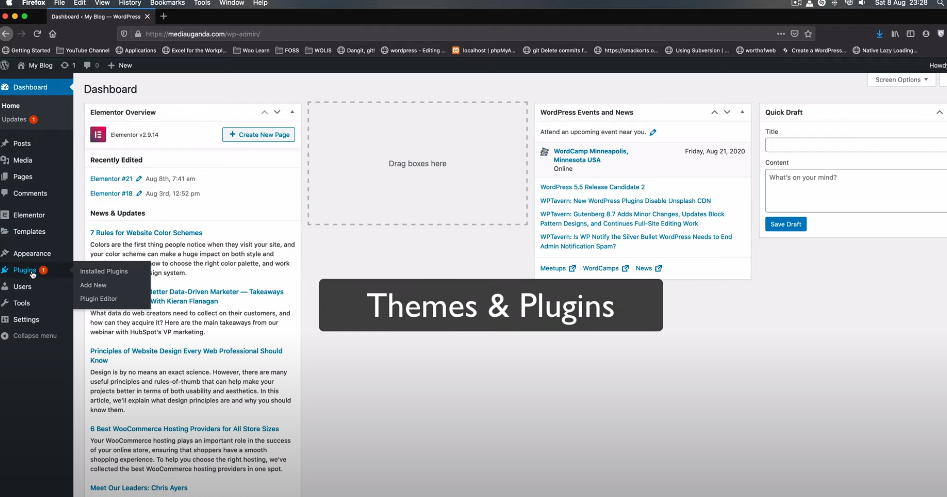Image resolution: width=947 pixels, height=497 pixels.
Task: Go to Firefox home page icon
Action: pyautogui.click(x=53, y=34)
